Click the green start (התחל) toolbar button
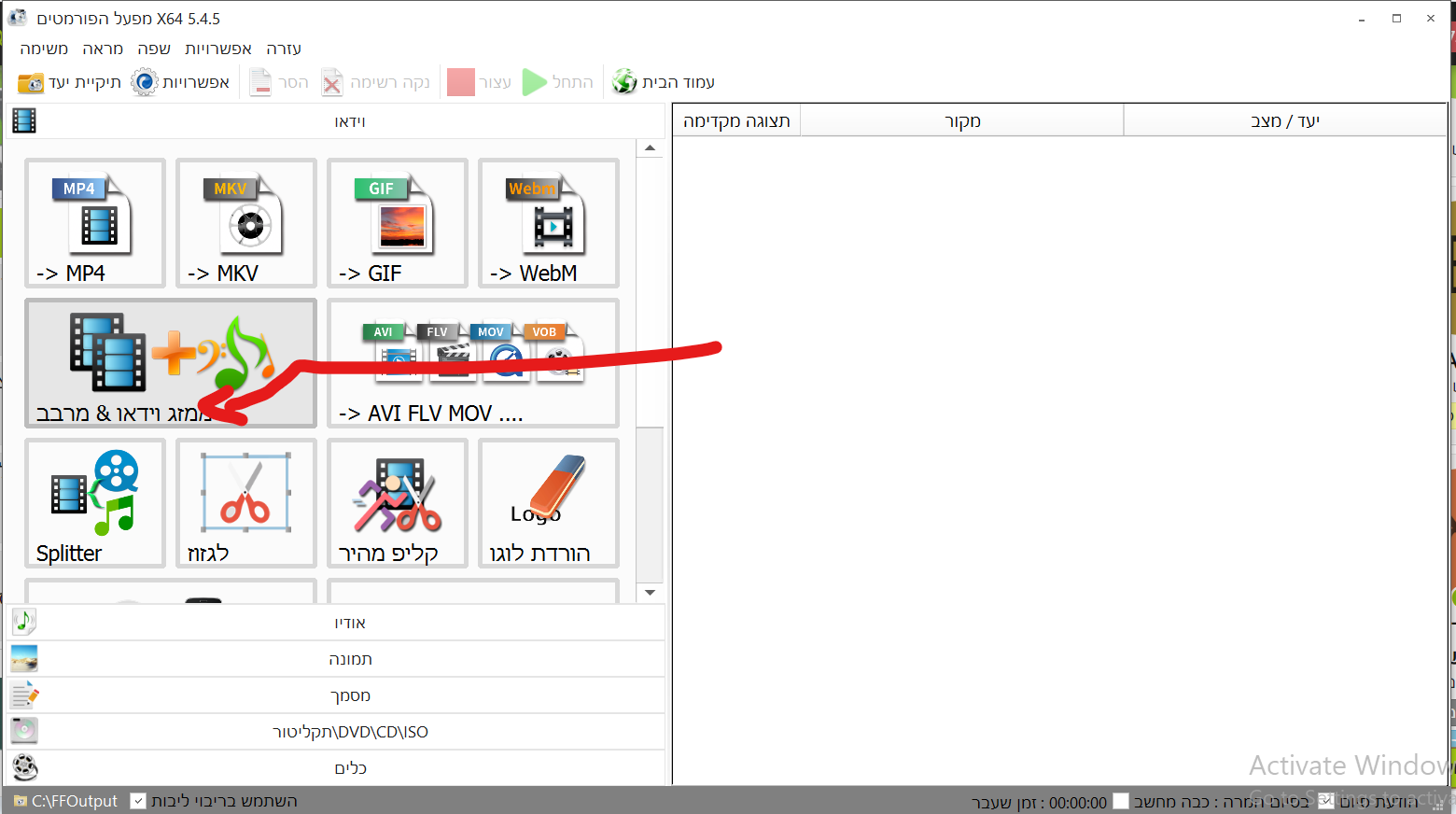1456x814 pixels. [558, 82]
